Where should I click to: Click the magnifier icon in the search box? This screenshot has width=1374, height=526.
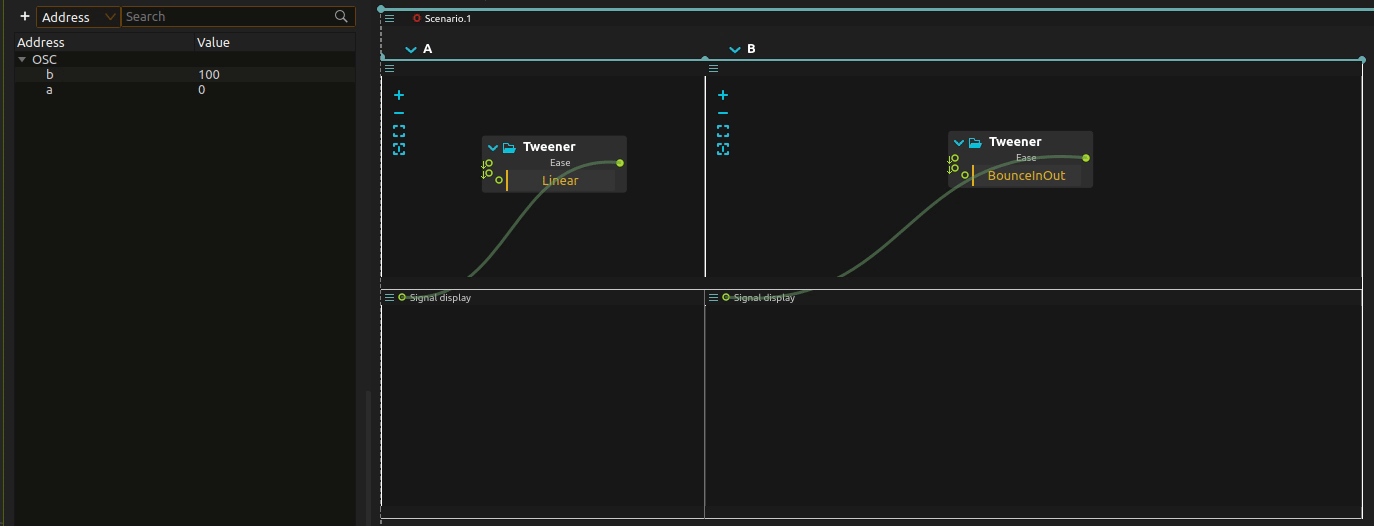pyautogui.click(x=342, y=17)
